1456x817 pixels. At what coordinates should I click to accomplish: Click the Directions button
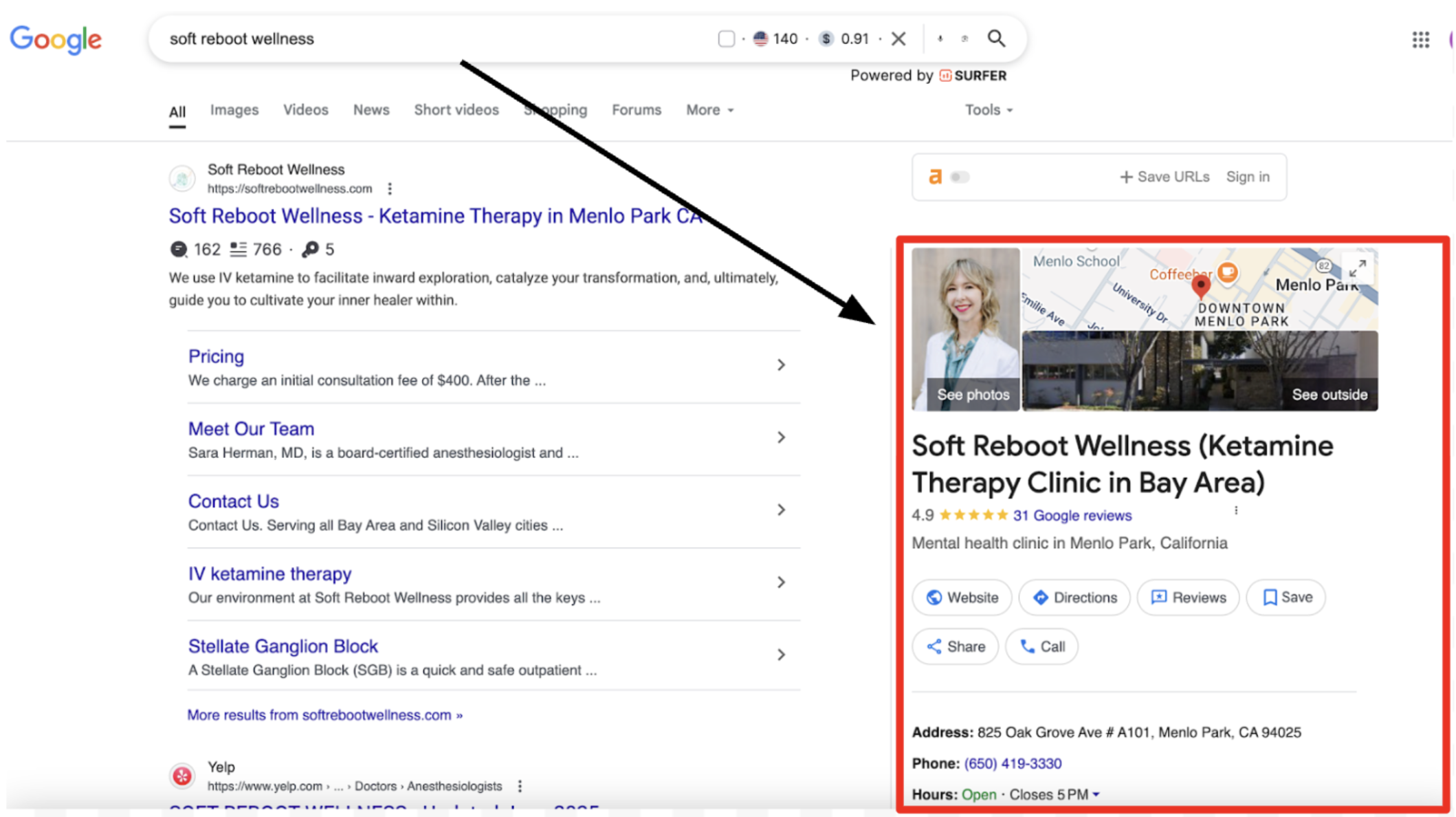[x=1074, y=598]
